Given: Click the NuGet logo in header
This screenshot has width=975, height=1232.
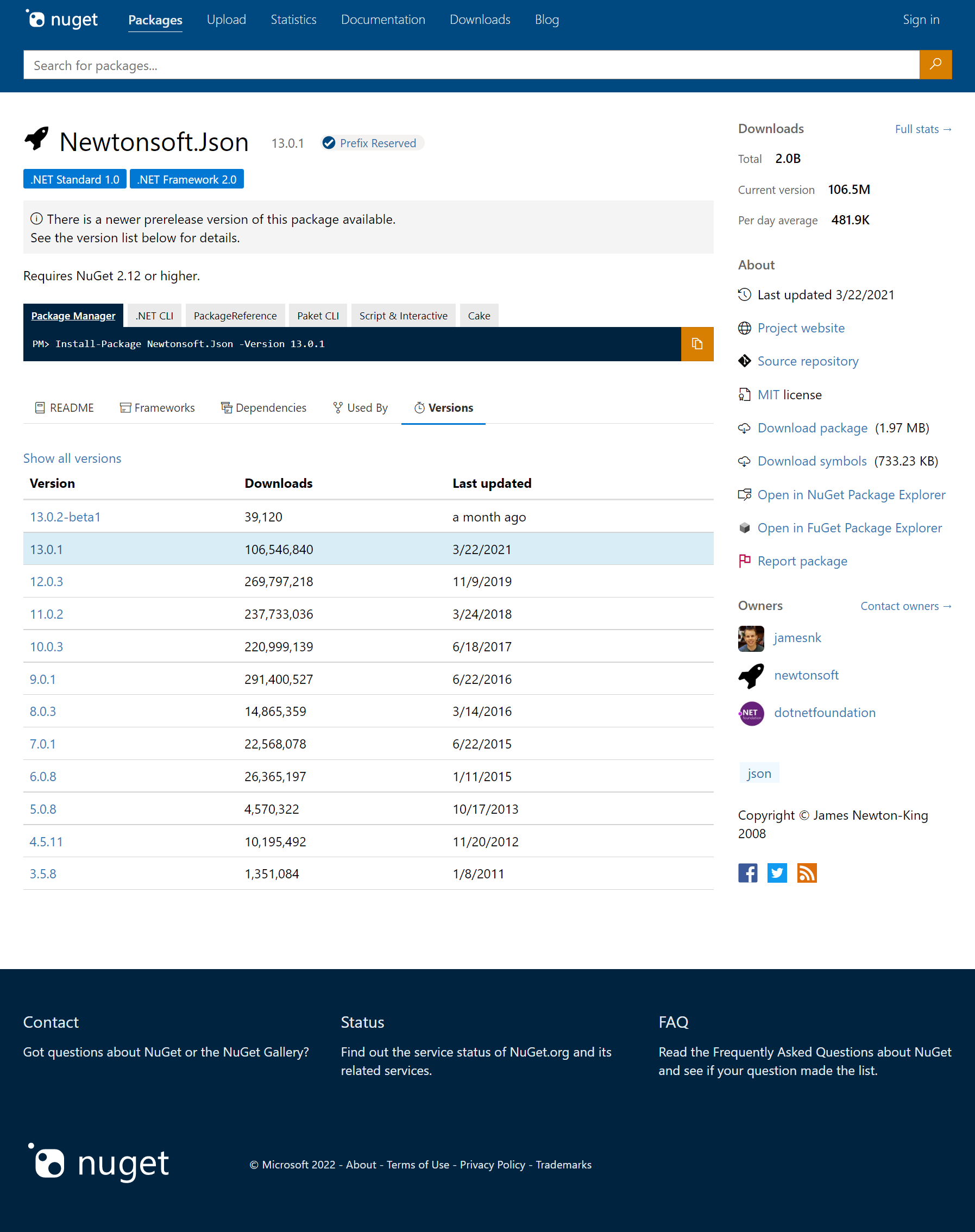Looking at the screenshot, I should [62, 19].
